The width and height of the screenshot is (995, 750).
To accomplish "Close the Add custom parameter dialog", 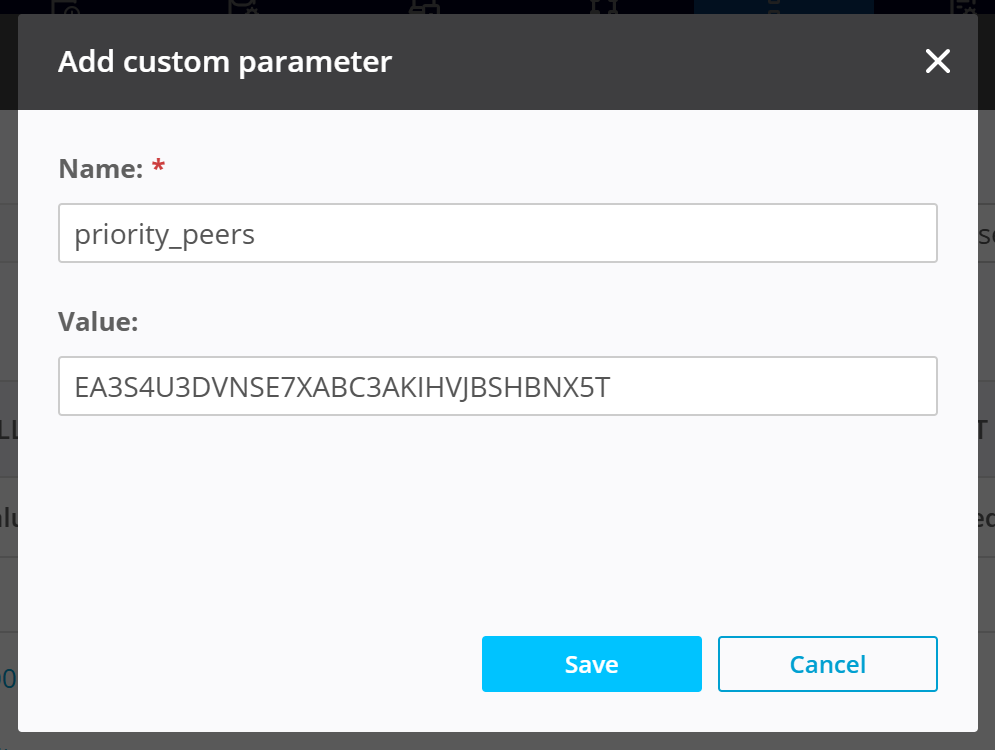I will (x=937, y=62).
